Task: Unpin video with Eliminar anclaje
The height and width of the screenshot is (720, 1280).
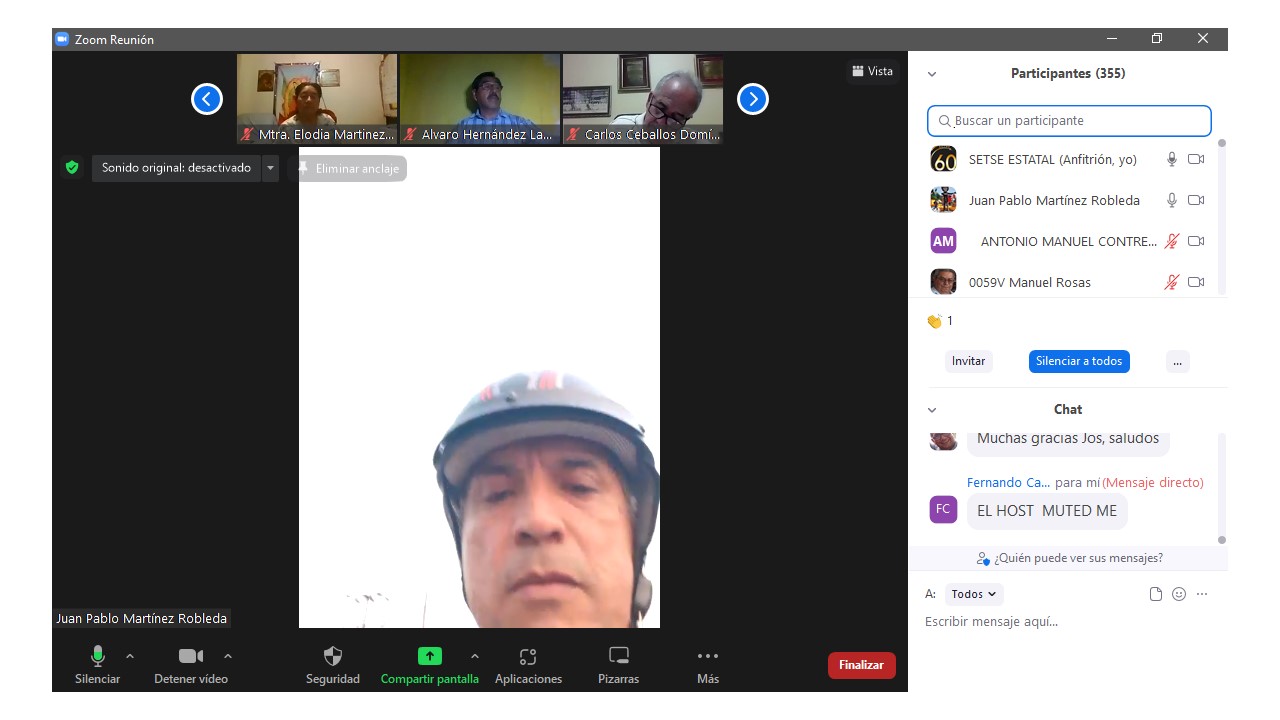Action: [349, 169]
